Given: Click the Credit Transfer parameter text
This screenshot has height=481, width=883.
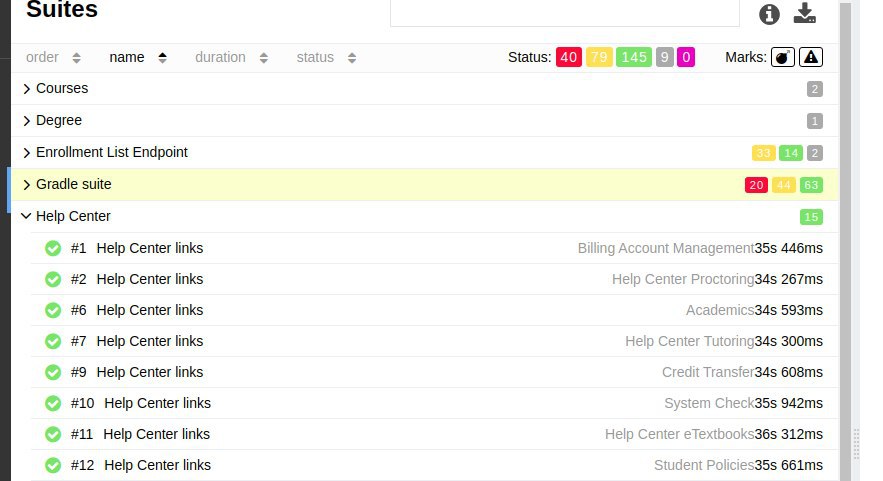Looking at the screenshot, I should pos(708,372).
